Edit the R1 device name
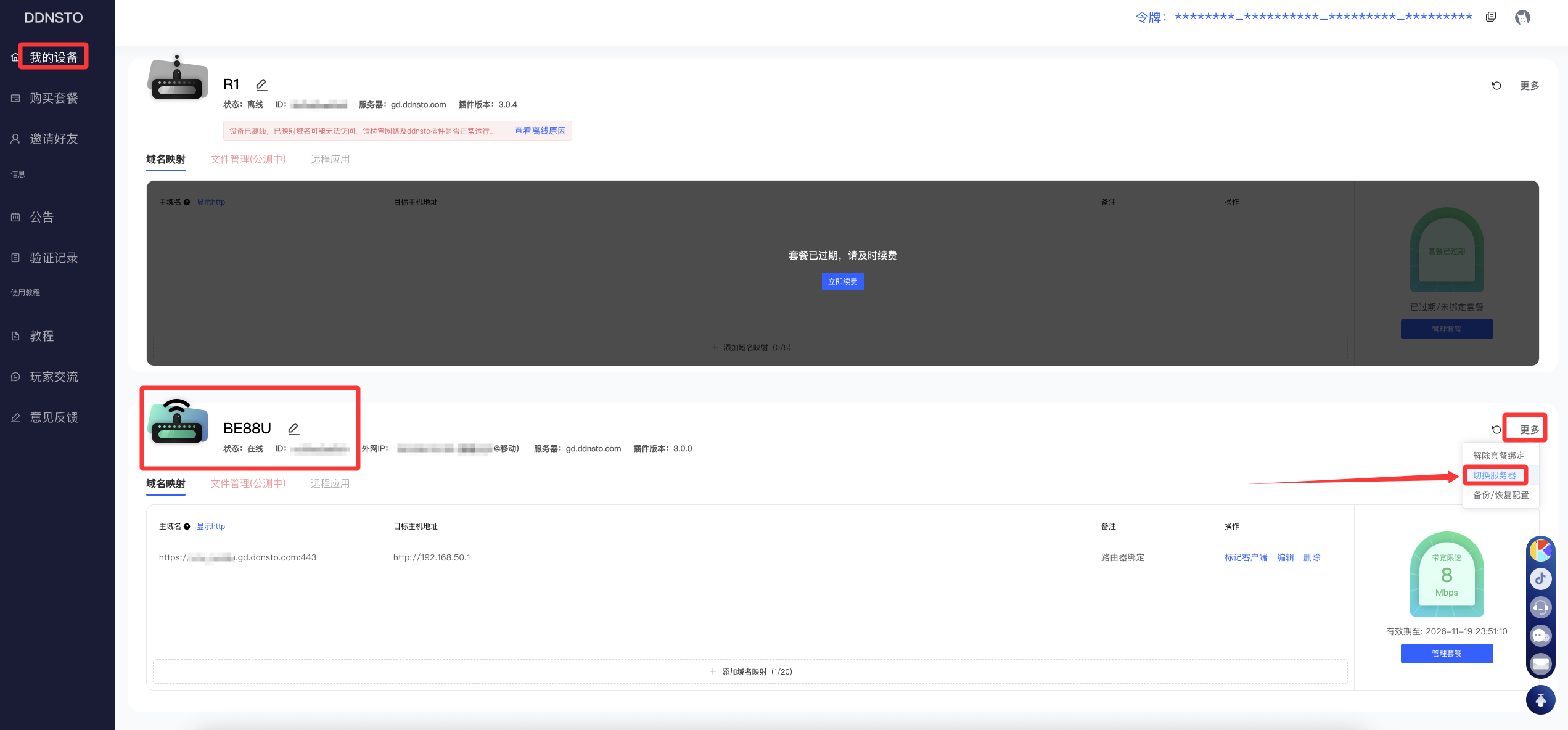This screenshot has width=1568, height=730. (261, 84)
